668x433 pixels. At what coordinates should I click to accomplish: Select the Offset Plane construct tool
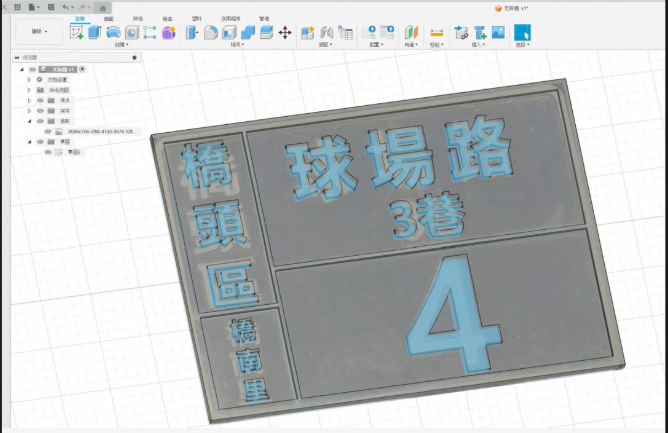[411, 32]
